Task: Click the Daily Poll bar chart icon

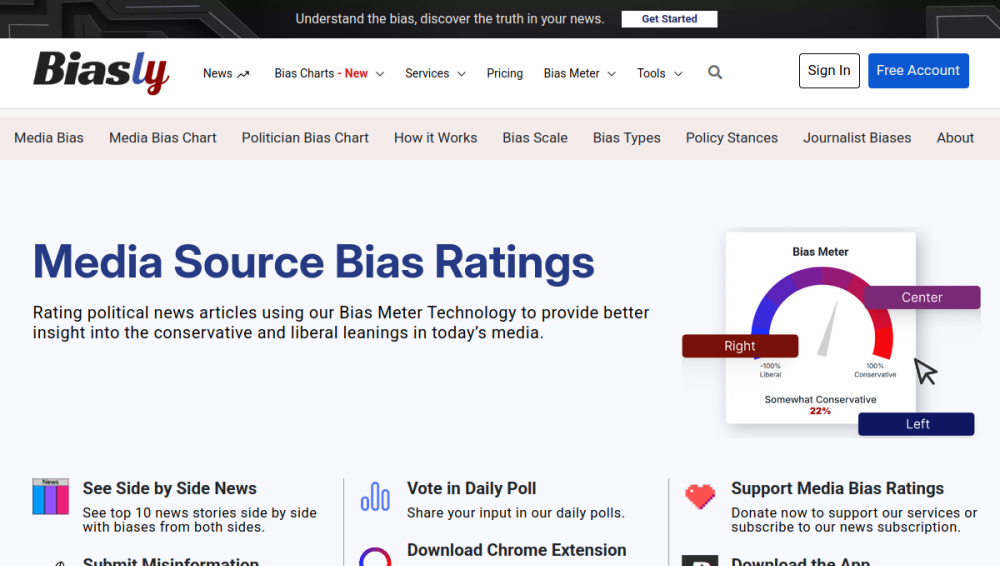Action: [x=375, y=496]
